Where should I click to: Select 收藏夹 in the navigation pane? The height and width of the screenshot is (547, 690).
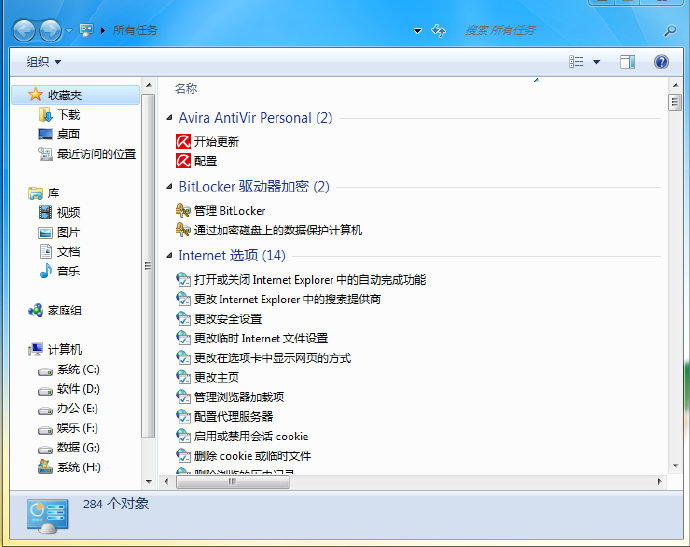(75, 95)
